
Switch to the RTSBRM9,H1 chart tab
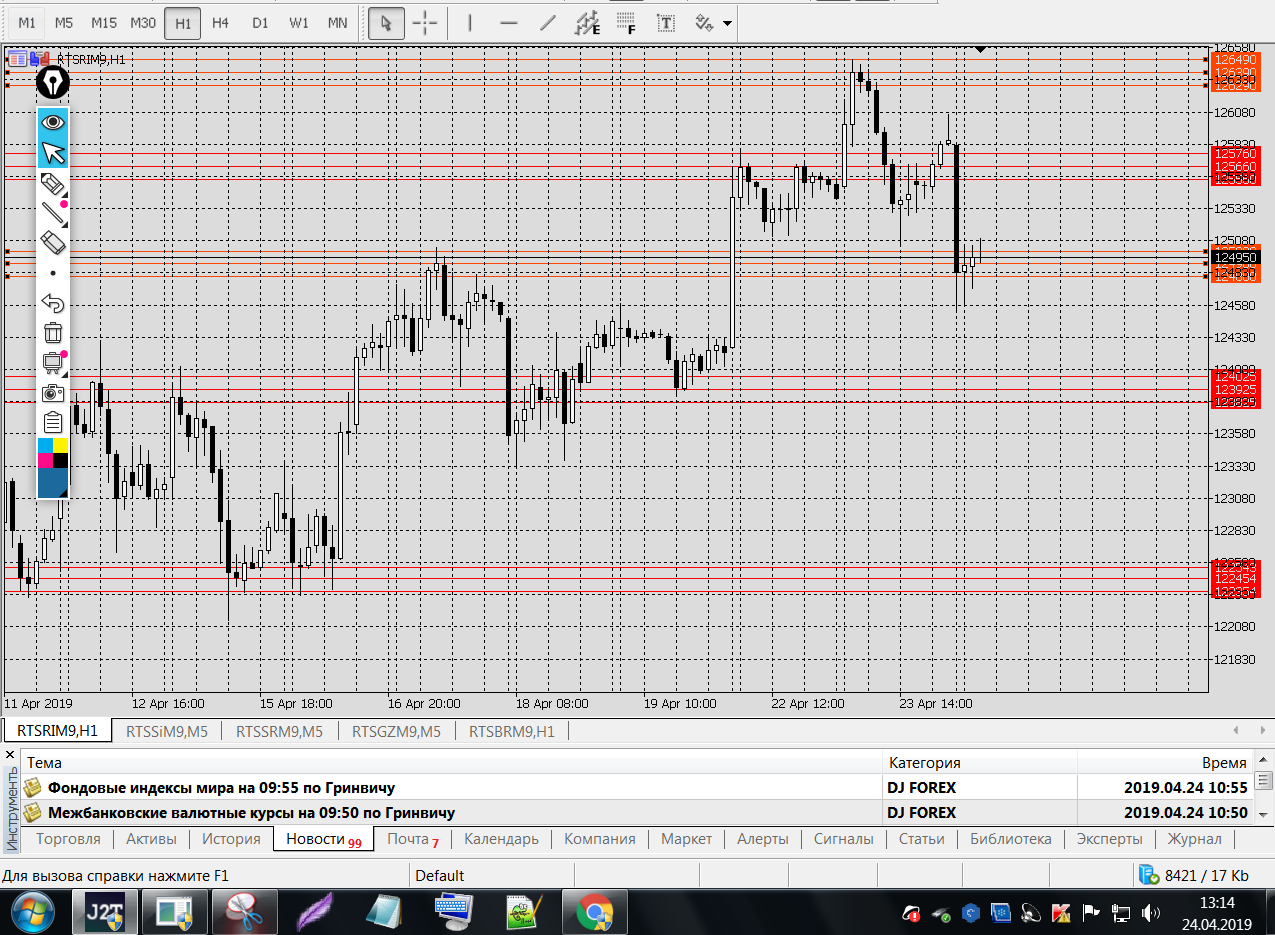click(x=511, y=731)
